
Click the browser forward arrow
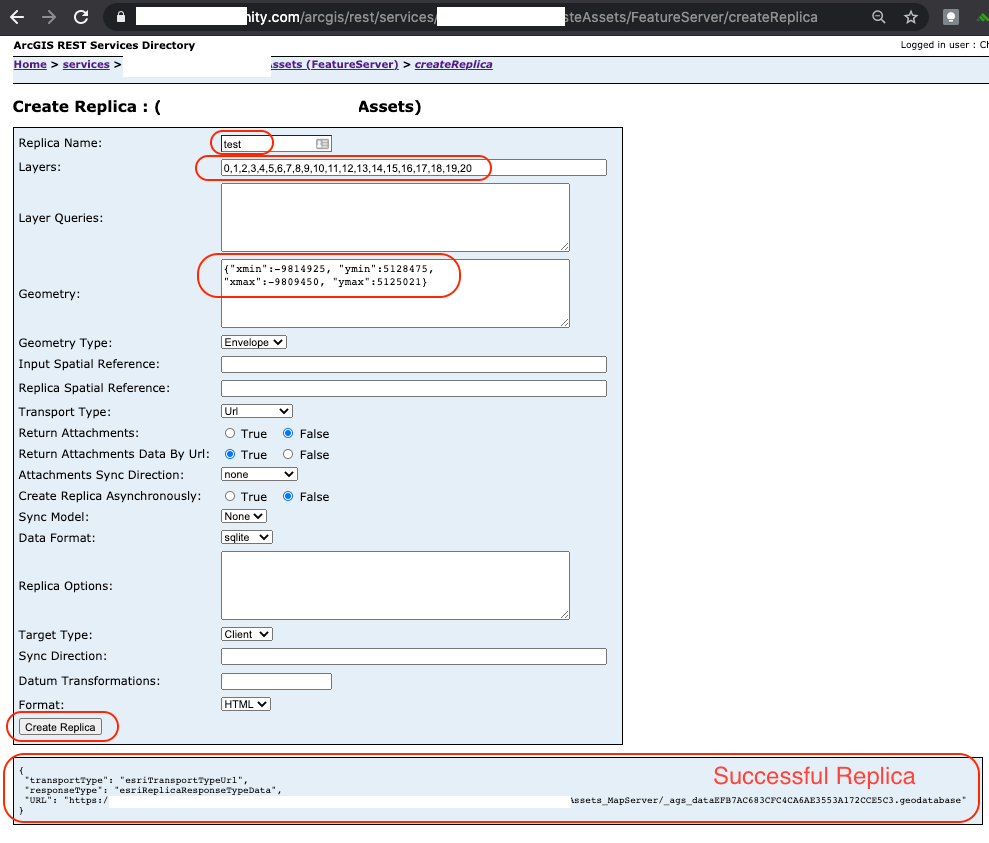(x=49, y=17)
